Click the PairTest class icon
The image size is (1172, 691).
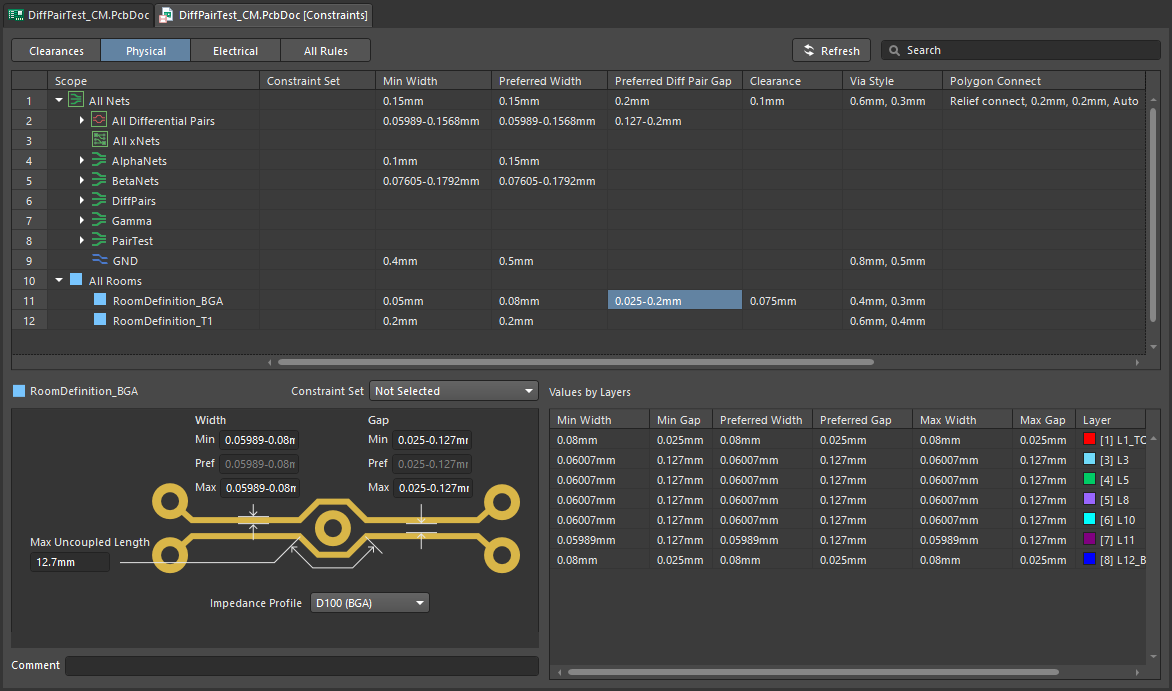[x=99, y=240]
